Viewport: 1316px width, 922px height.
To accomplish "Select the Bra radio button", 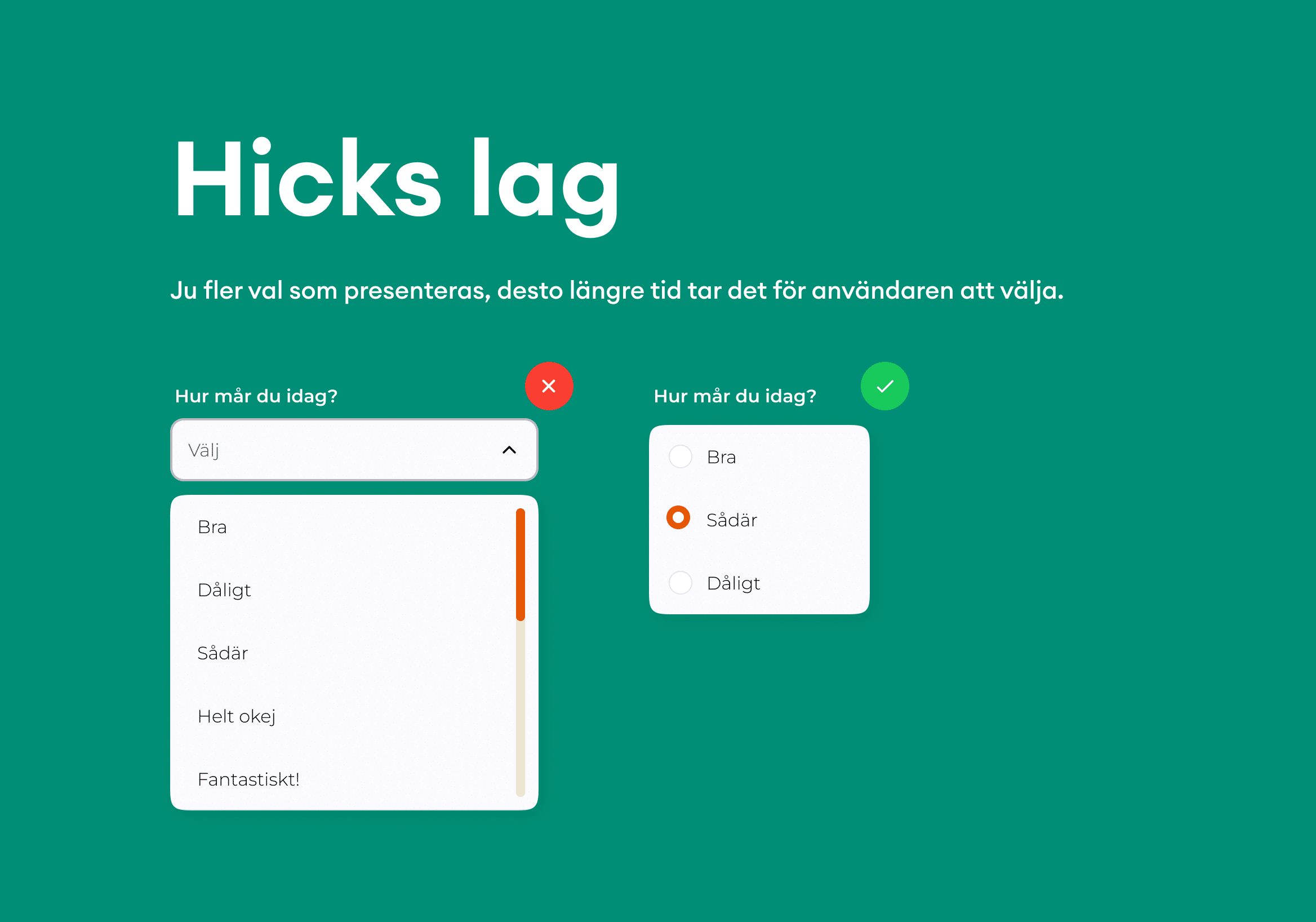I will tap(681, 456).
